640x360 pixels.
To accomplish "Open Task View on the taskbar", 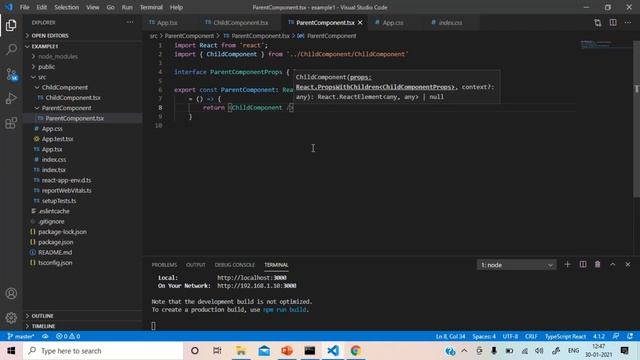I will coord(217,351).
